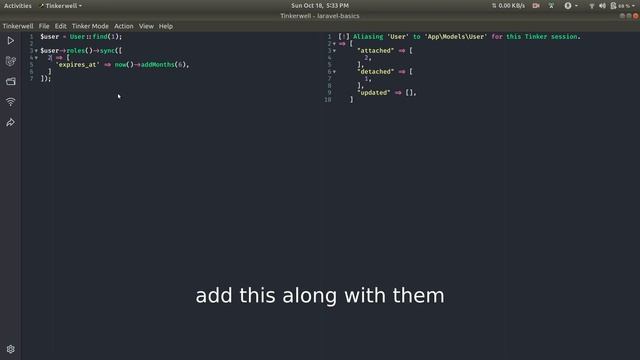Open the Tinkerwell menu

tap(18, 26)
